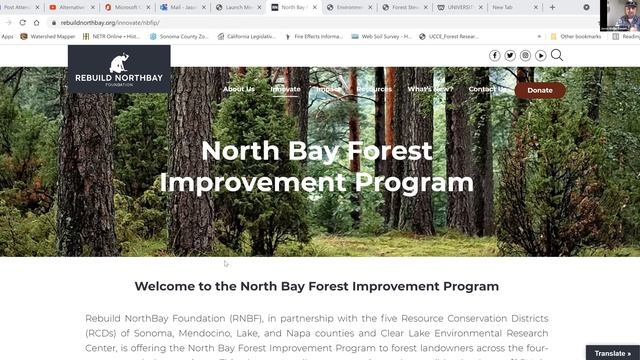Open the California Legislative bookmark
This screenshot has height=360, width=640.
[x=247, y=36]
